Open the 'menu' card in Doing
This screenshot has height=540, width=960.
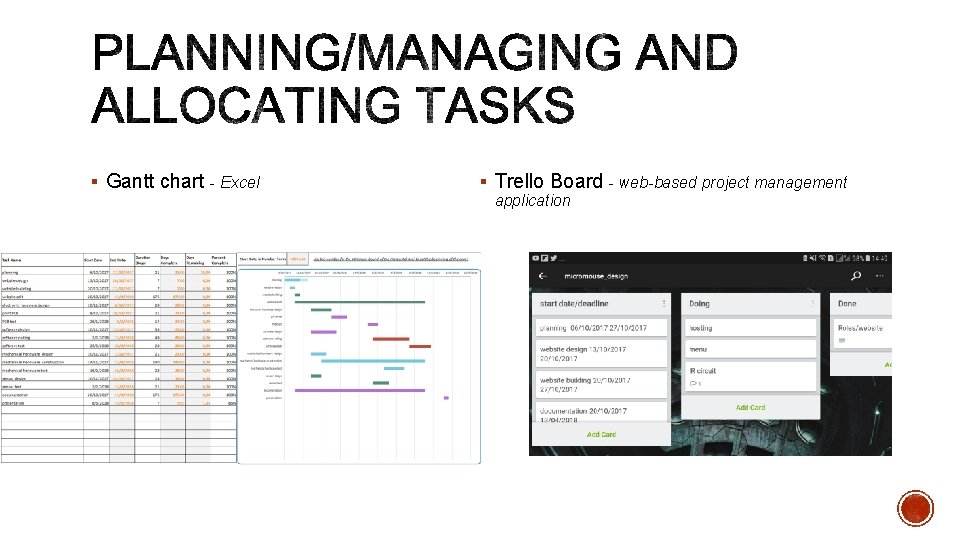(x=750, y=349)
